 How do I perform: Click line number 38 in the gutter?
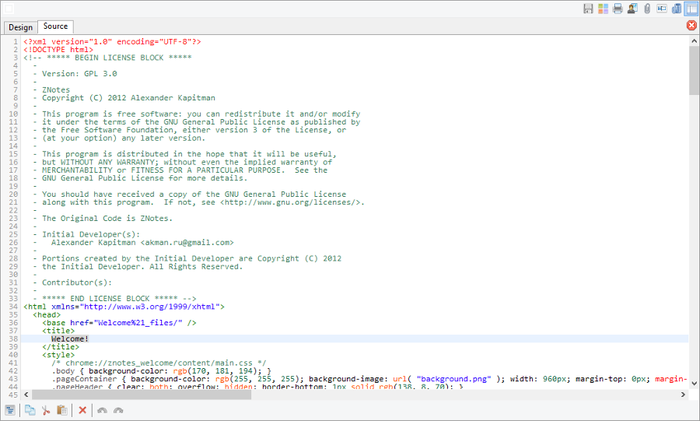click(13, 339)
